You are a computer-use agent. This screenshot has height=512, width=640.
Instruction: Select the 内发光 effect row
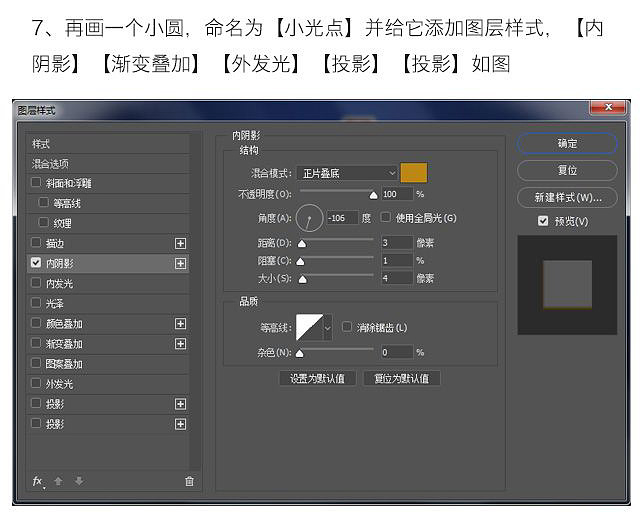click(108, 283)
